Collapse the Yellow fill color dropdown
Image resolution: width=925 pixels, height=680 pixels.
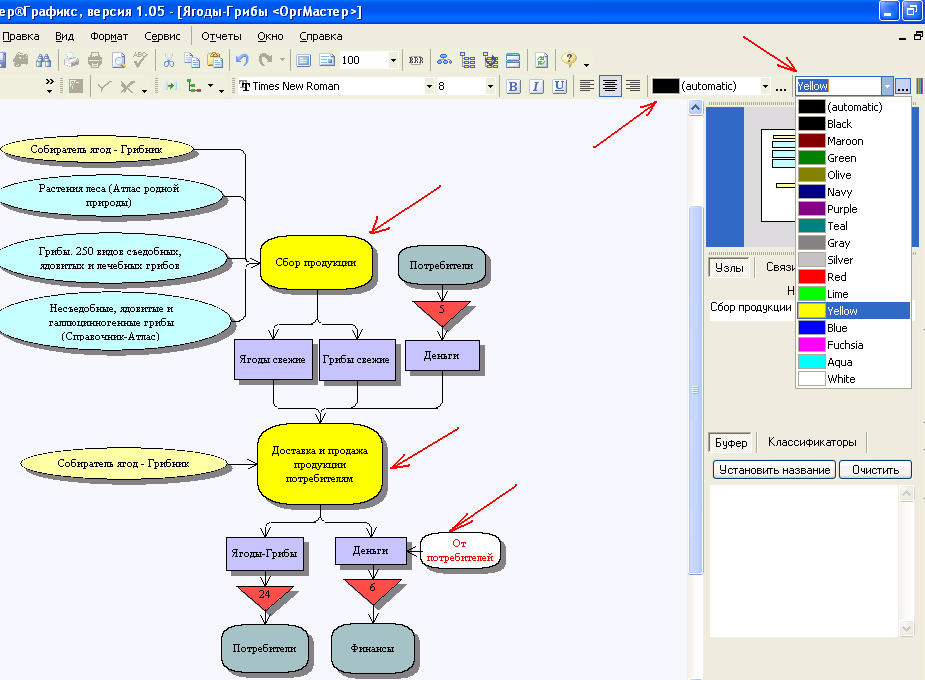click(887, 86)
